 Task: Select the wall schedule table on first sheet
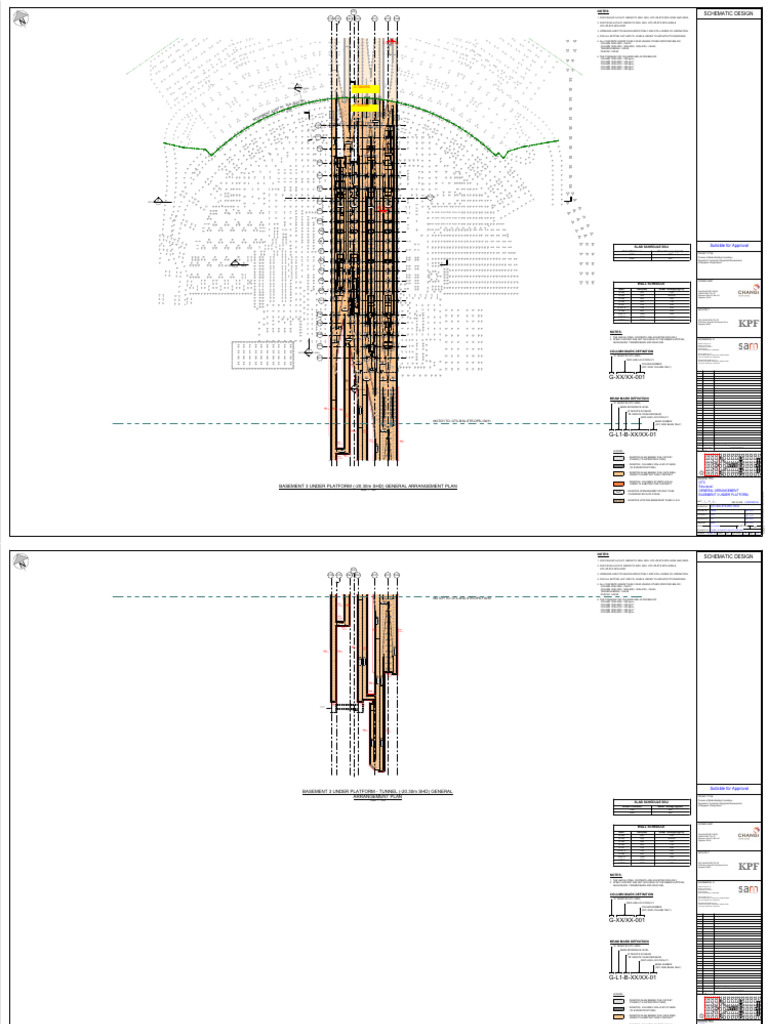[652, 303]
